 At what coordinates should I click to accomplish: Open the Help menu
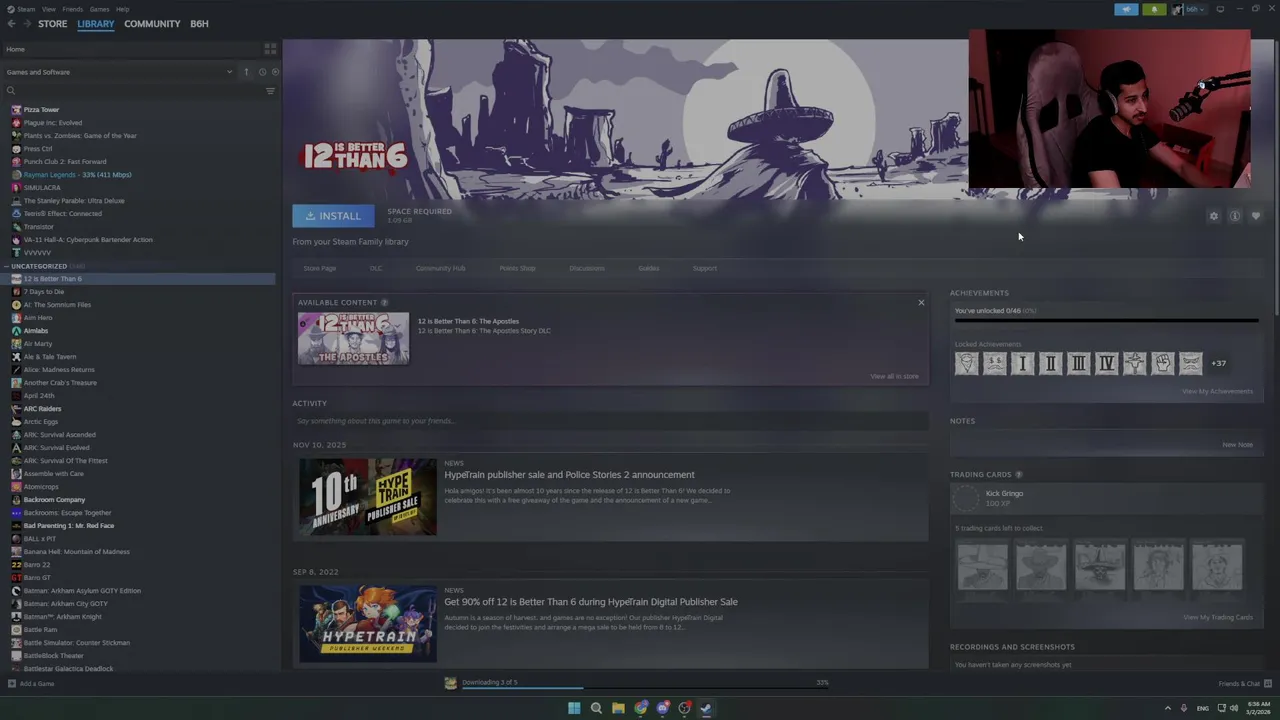122,9
